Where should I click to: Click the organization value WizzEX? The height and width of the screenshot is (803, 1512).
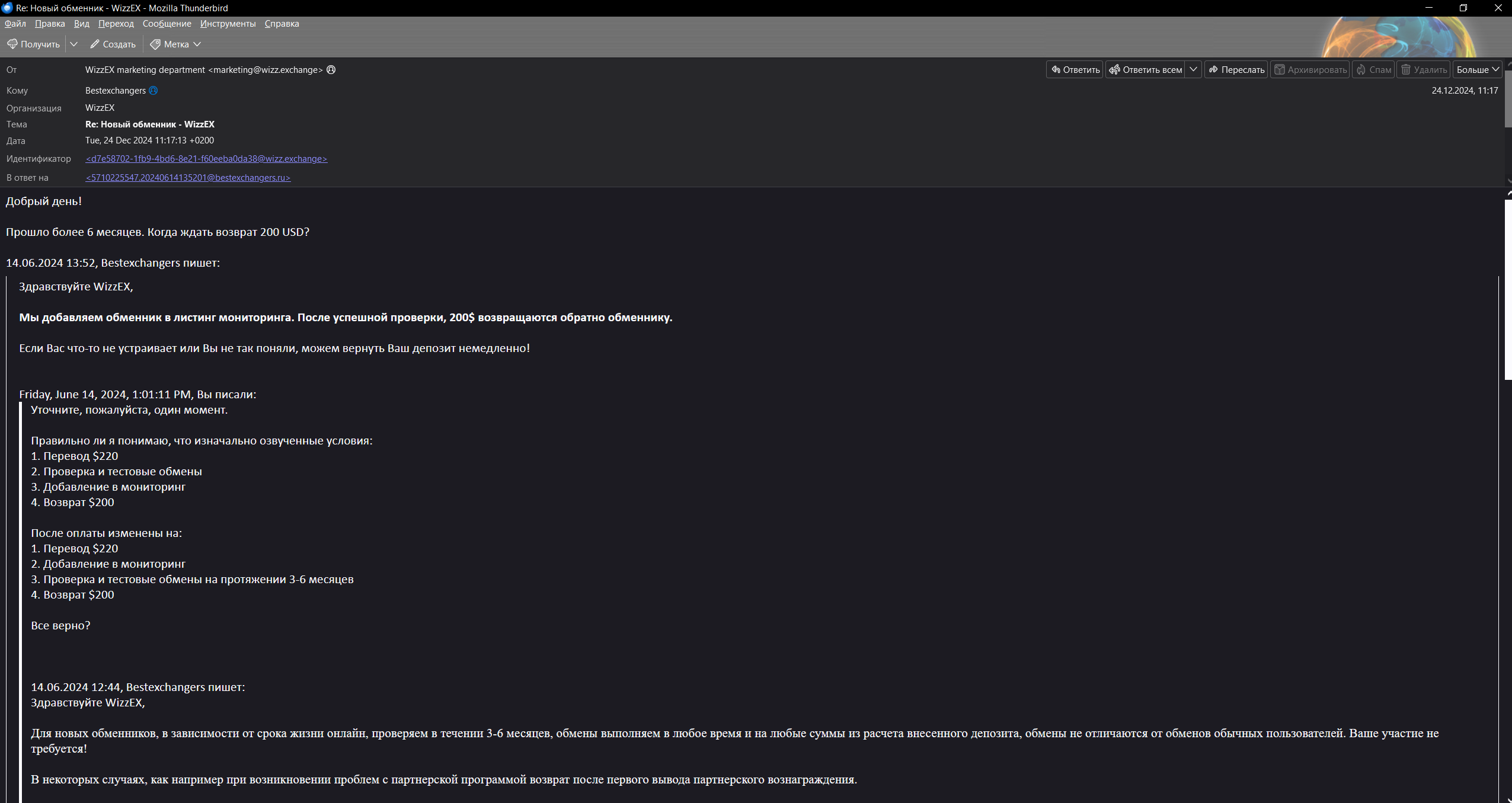(x=100, y=108)
